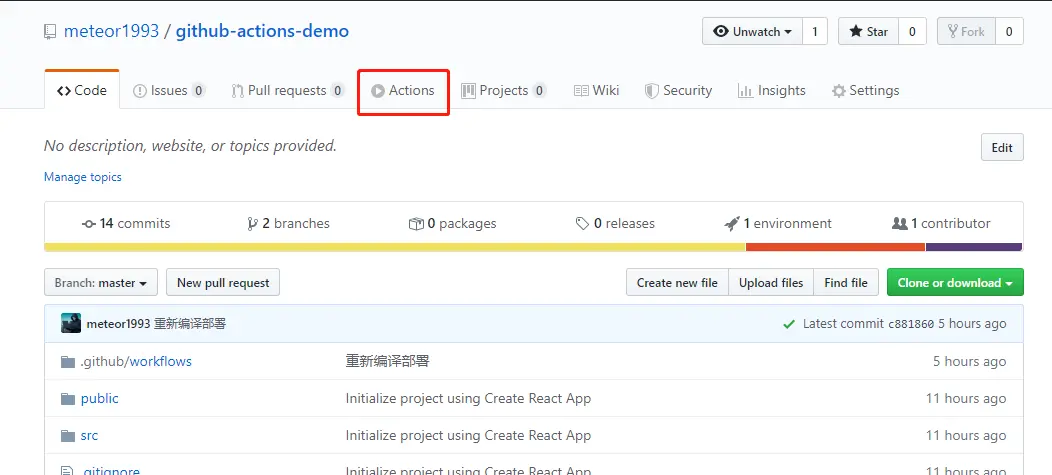Click the repository book icon
This screenshot has width=1052, height=475.
(50, 32)
